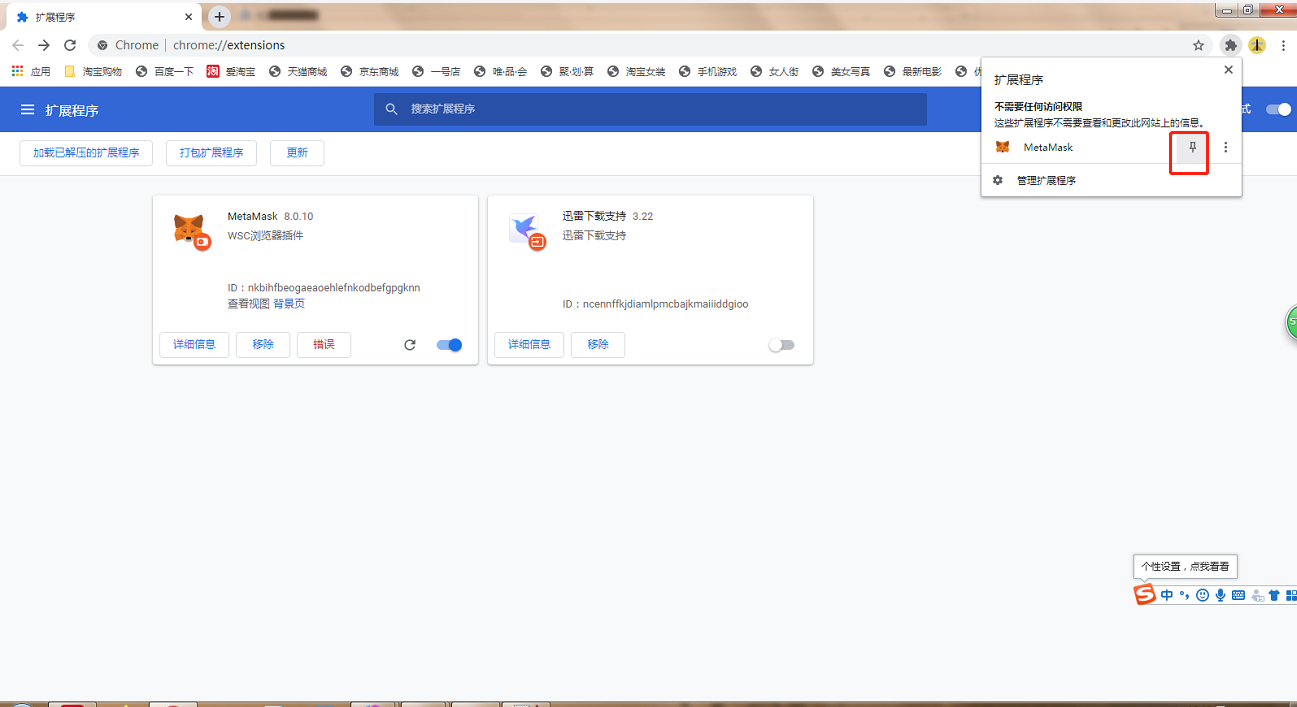Image resolution: width=1297 pixels, height=707 pixels.
Task: Toggle developer mode switch in header
Action: tap(1278, 109)
